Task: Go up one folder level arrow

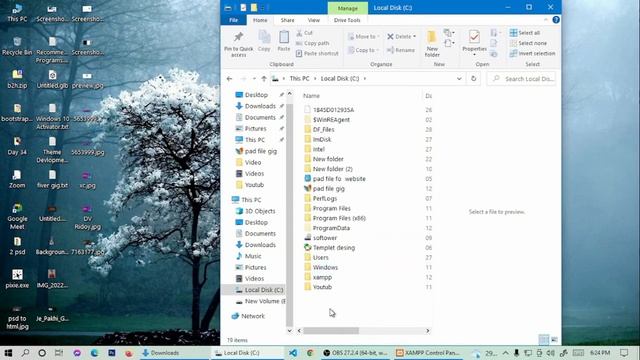Action: (x=264, y=78)
